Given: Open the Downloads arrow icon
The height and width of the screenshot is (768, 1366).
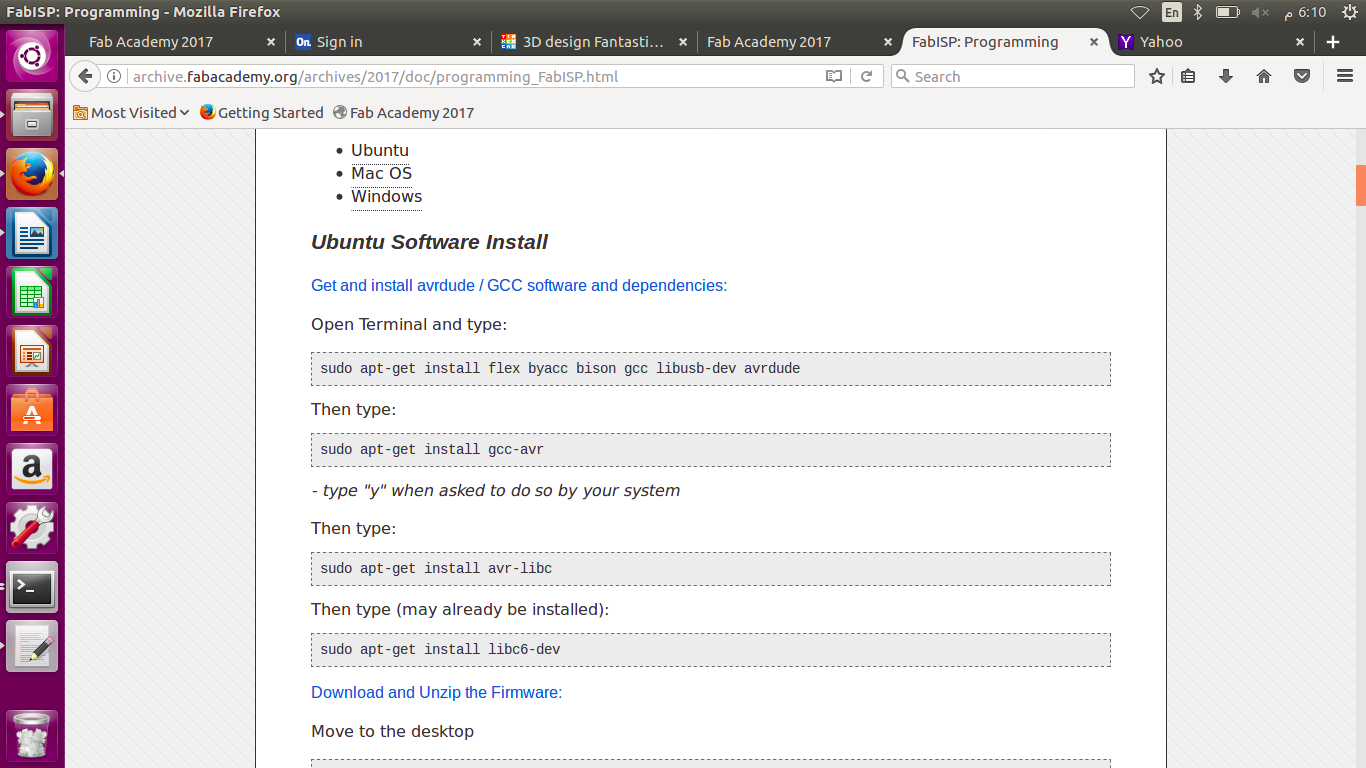Looking at the screenshot, I should click(1226, 77).
